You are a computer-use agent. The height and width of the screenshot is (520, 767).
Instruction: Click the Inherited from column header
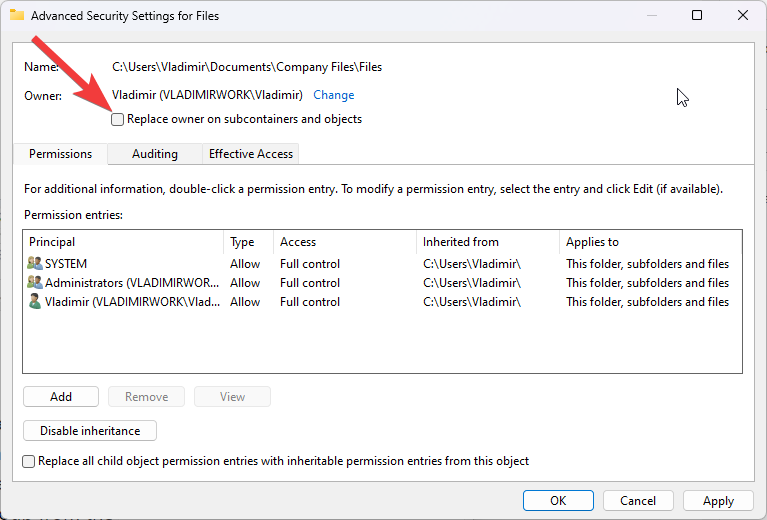[486, 242]
